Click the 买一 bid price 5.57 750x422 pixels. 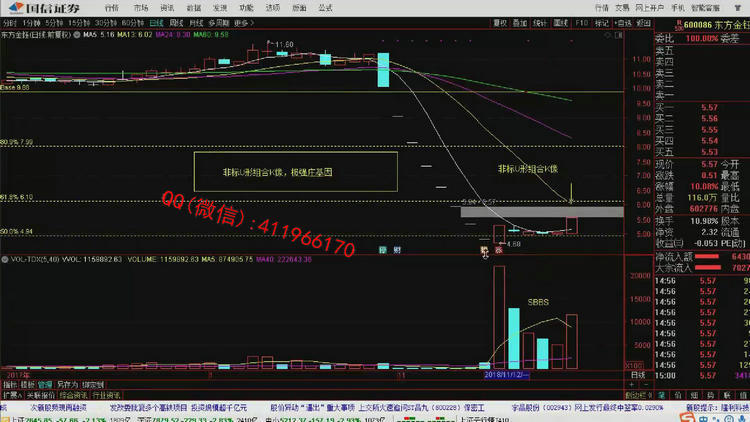(x=709, y=108)
